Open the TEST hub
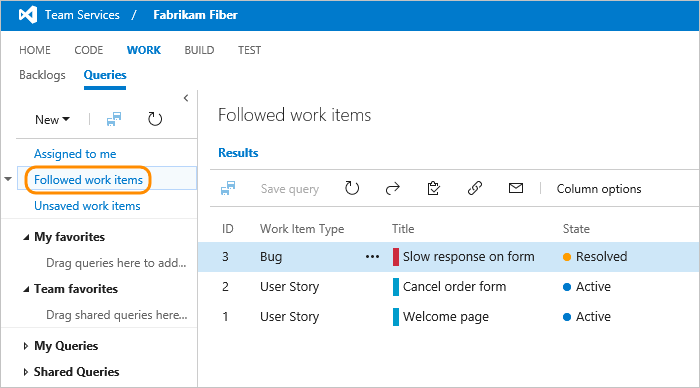 [x=249, y=50]
